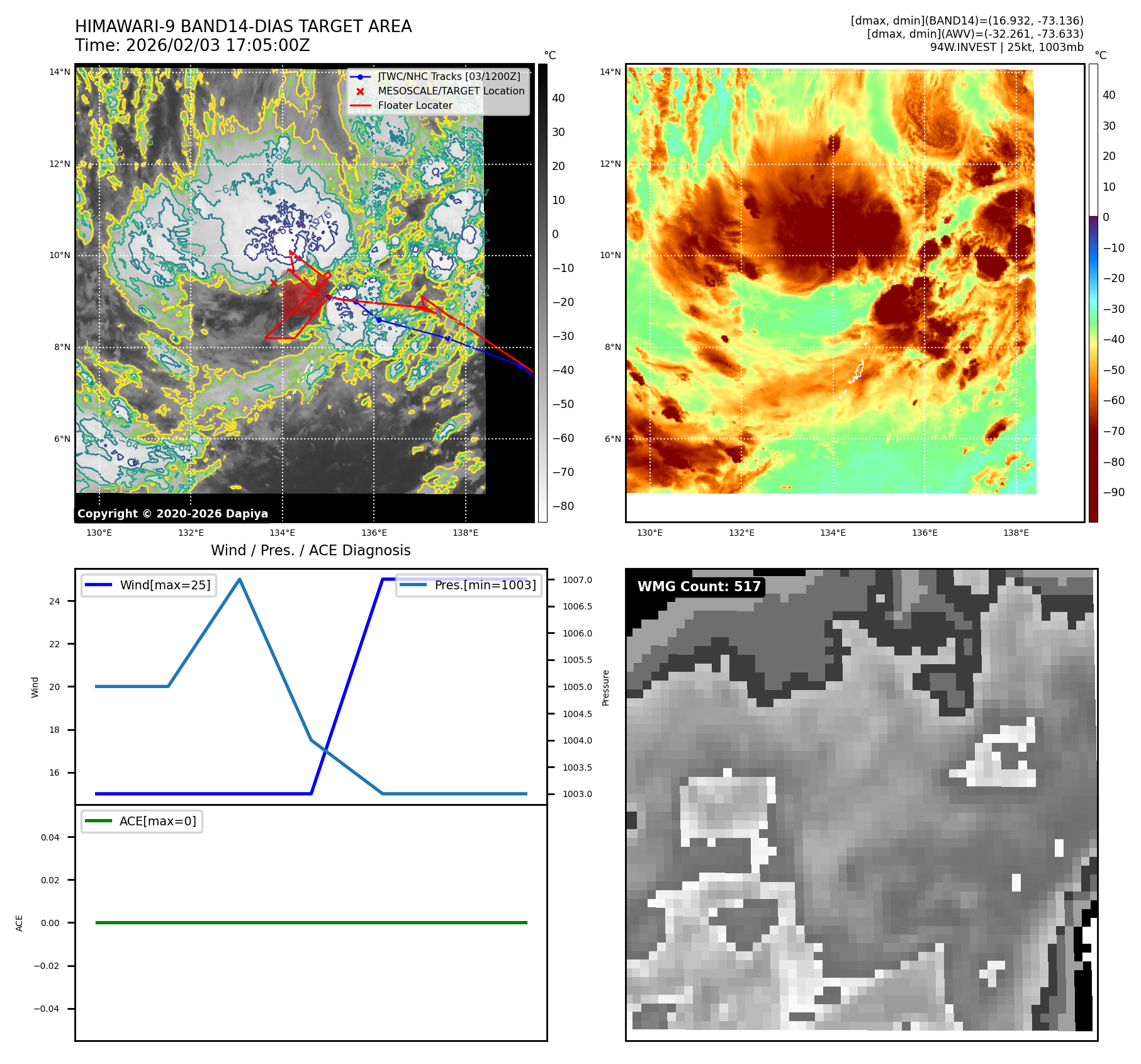Click the Pres.[min=1003] legend label

point(485,585)
